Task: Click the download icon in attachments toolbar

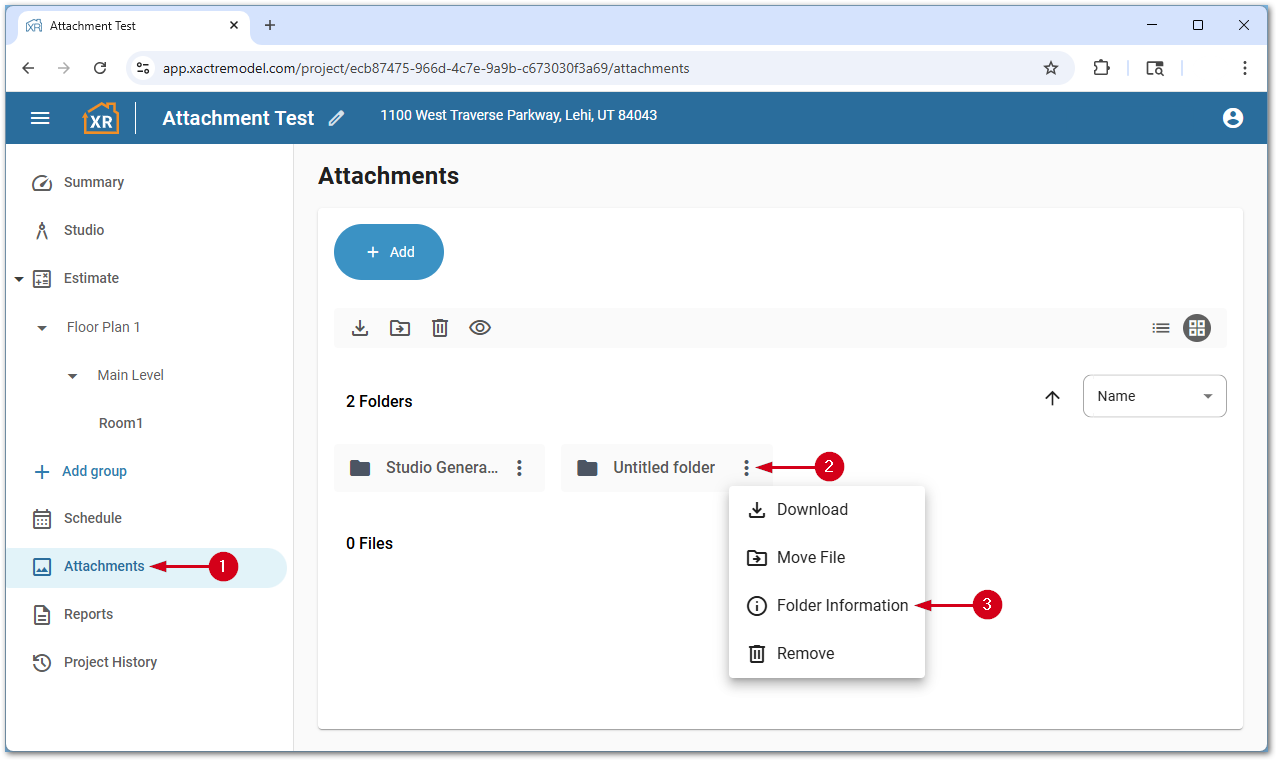Action: click(x=360, y=328)
